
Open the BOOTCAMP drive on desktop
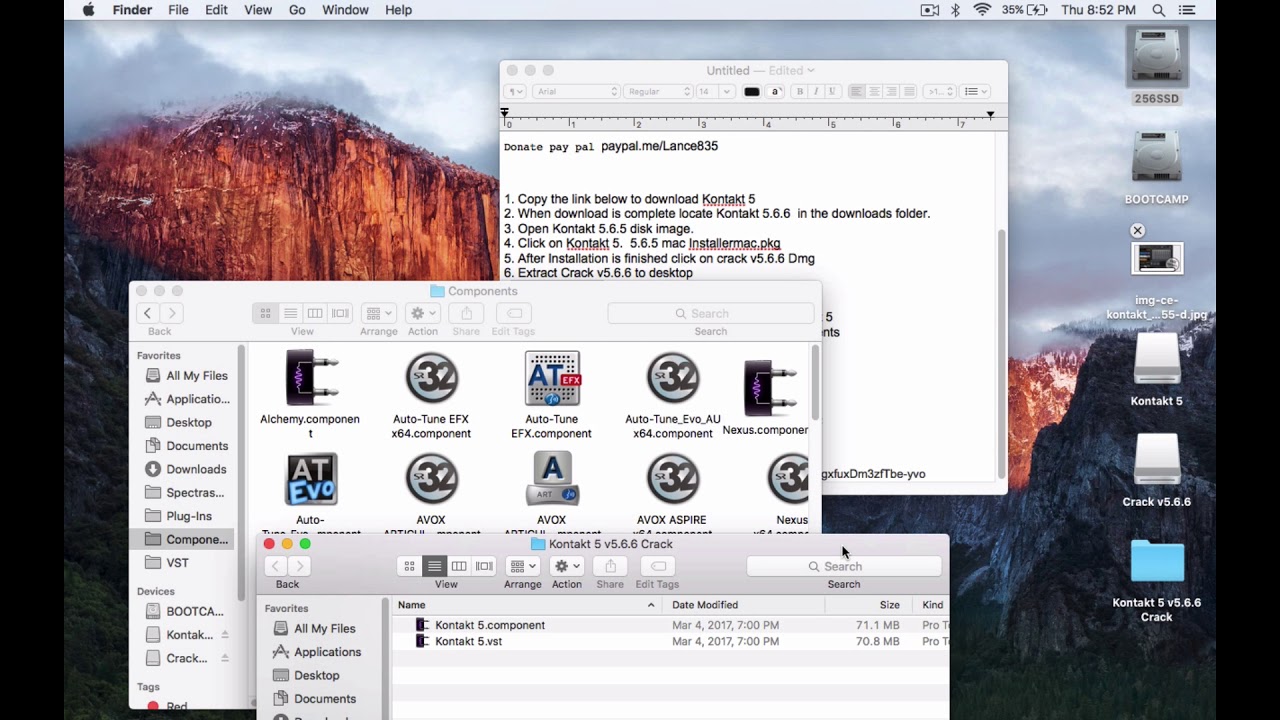1157,158
